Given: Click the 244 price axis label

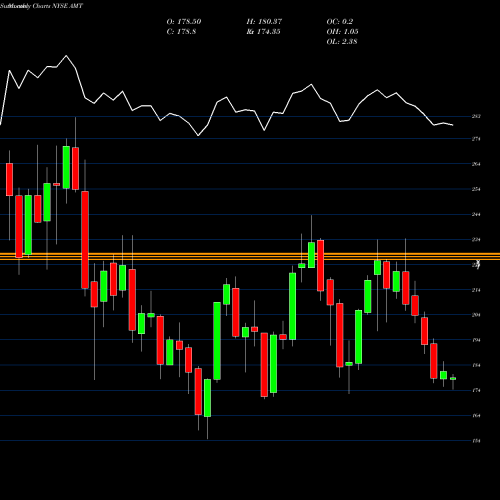Looking at the screenshot, I should point(476,214).
